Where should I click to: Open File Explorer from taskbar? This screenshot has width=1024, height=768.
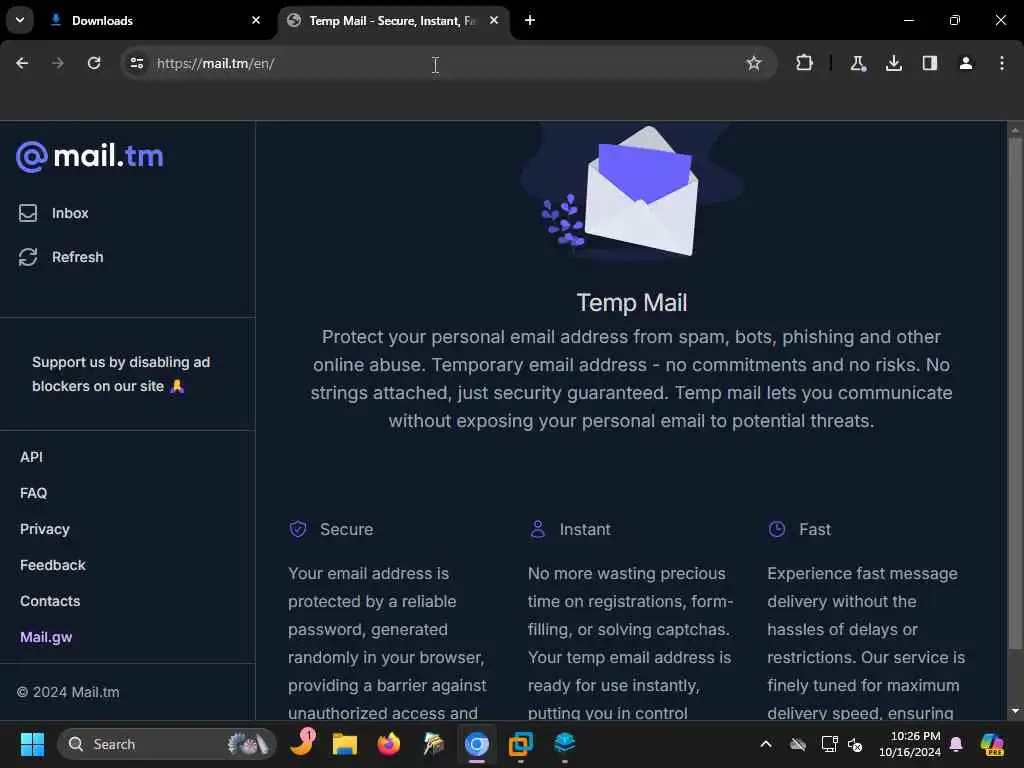tap(345, 744)
